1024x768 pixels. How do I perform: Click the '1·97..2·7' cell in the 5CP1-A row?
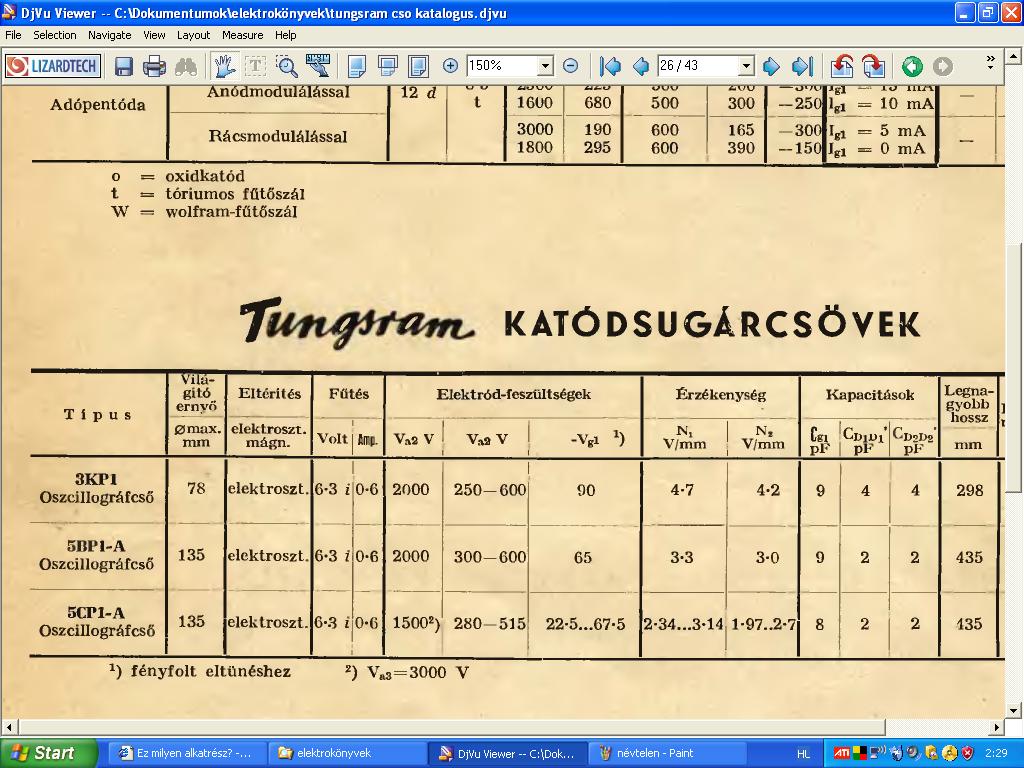[763, 624]
